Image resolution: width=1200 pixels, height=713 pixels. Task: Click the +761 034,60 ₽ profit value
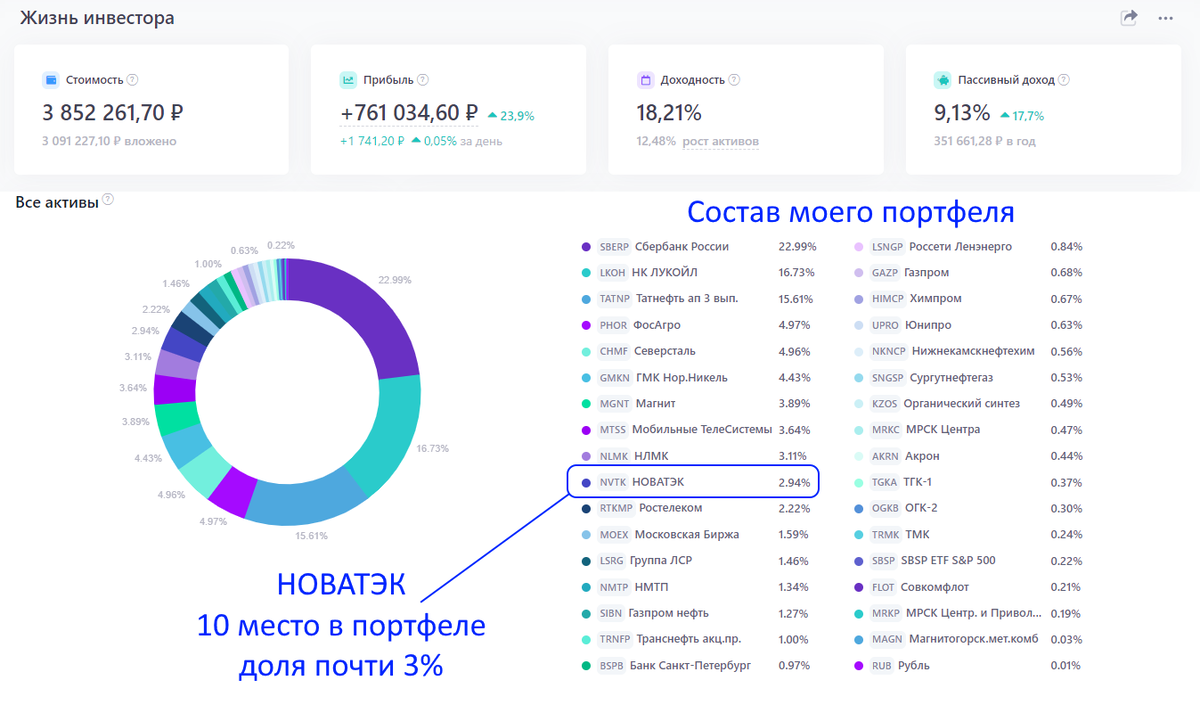pos(409,114)
